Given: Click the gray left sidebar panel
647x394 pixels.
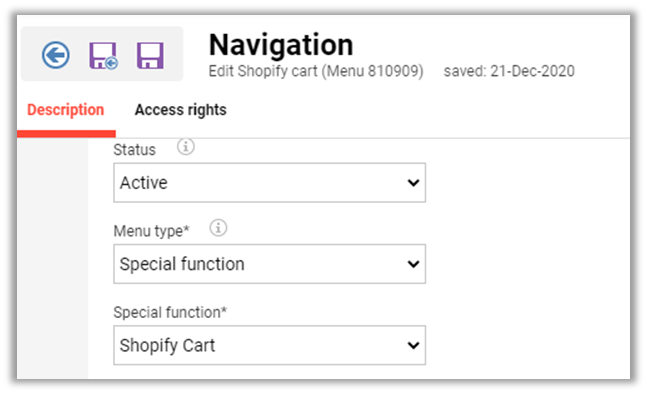Looking at the screenshot, I should pos(52,258).
